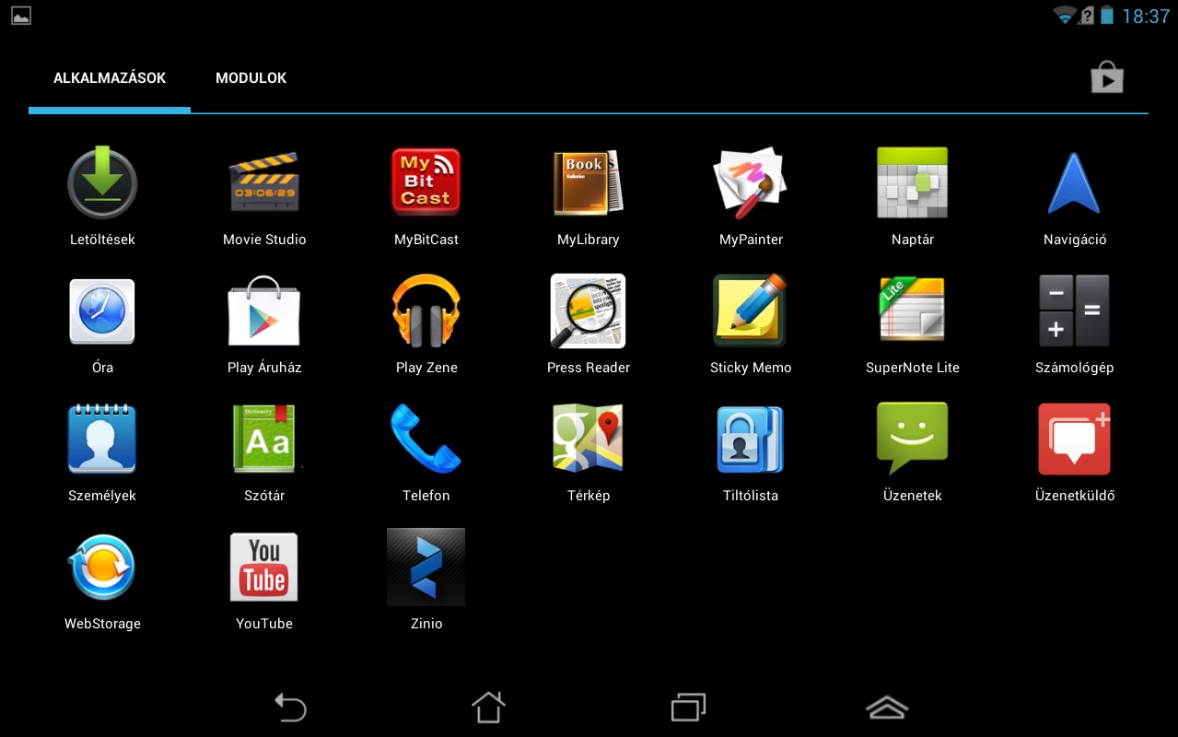
Task: Launch Movie Studio
Action: (264, 183)
